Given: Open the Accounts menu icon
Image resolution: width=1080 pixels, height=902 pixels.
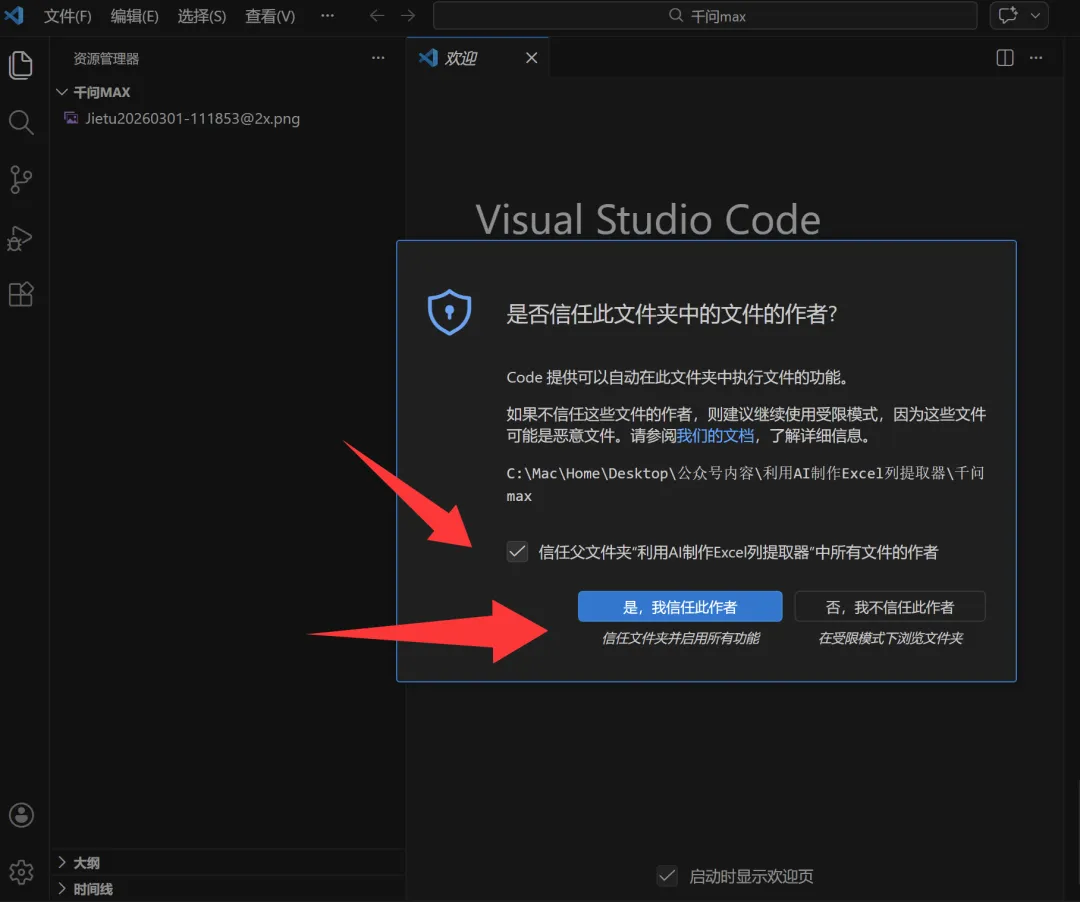Looking at the screenshot, I should click(21, 815).
